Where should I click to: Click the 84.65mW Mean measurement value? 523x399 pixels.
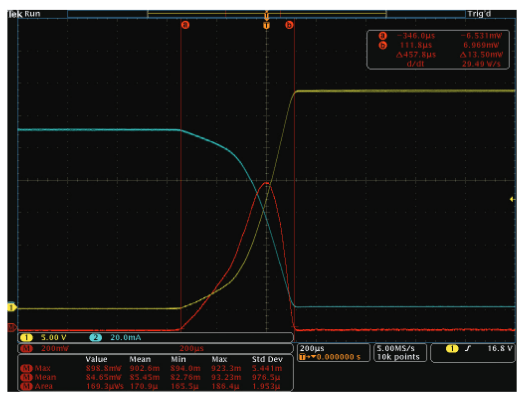(x=104, y=377)
